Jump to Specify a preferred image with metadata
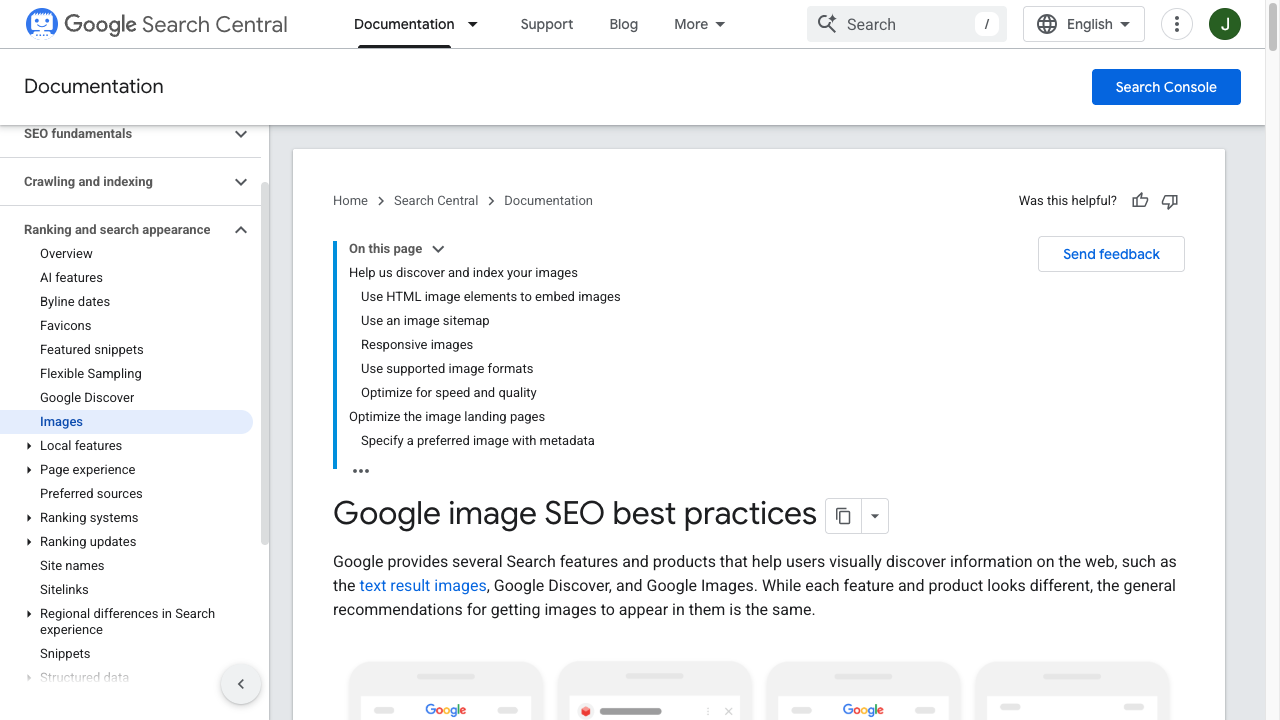The height and width of the screenshot is (720, 1280). 478,441
